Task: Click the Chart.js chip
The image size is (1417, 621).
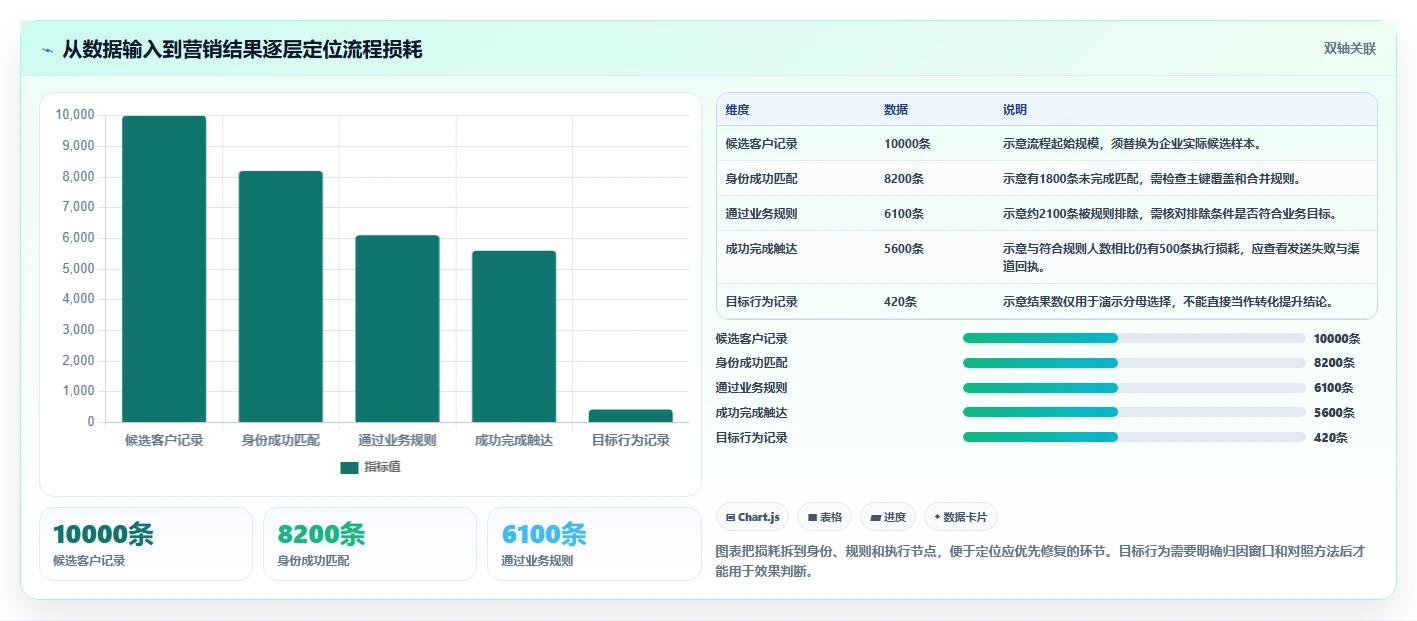Action: [752, 517]
